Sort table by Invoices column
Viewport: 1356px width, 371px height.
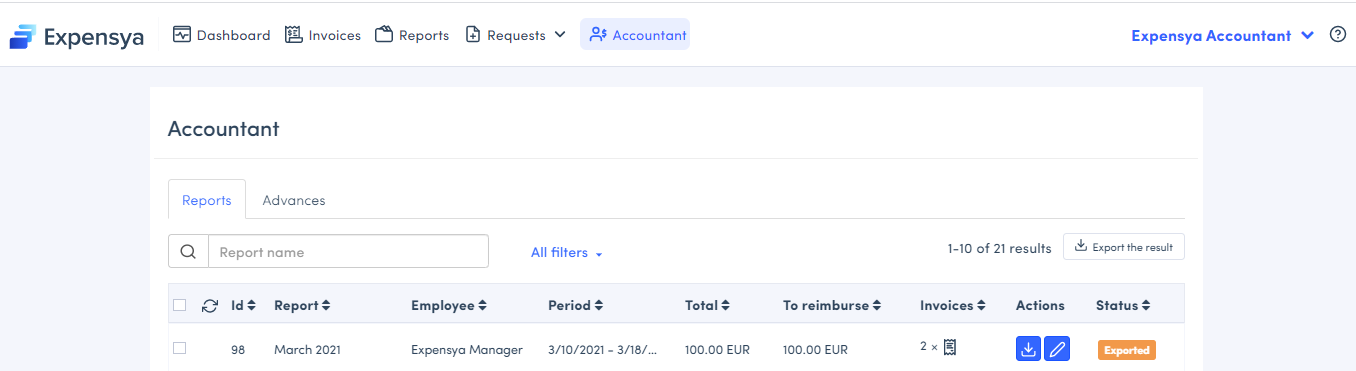953,305
